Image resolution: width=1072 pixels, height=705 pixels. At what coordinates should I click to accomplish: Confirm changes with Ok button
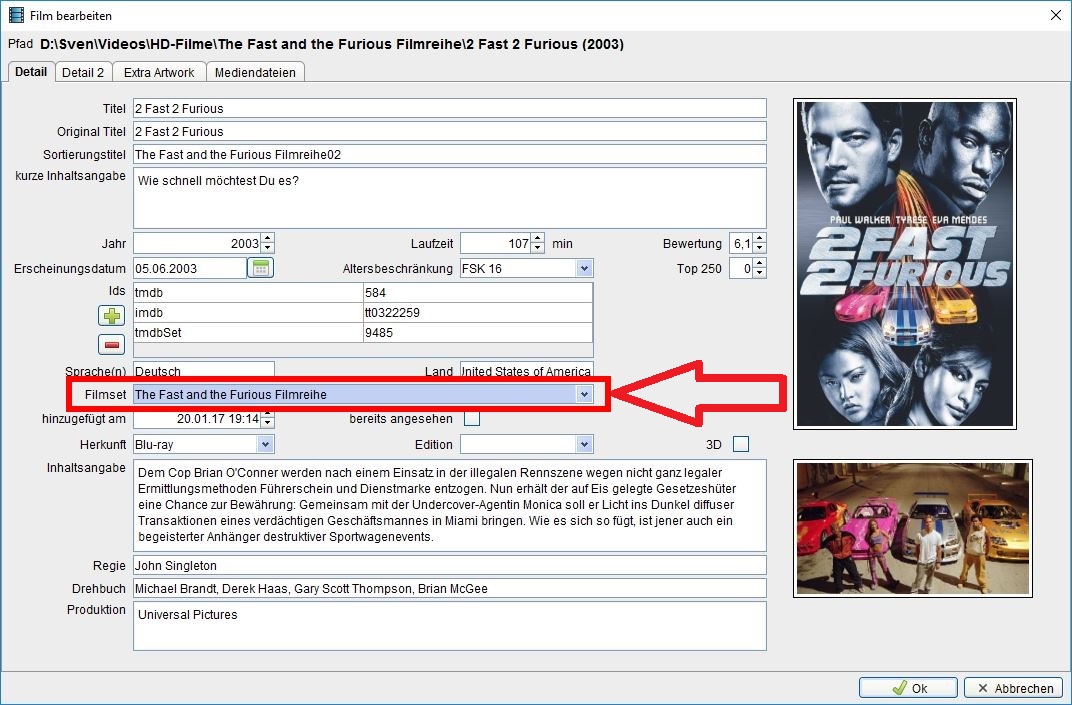[x=908, y=688]
